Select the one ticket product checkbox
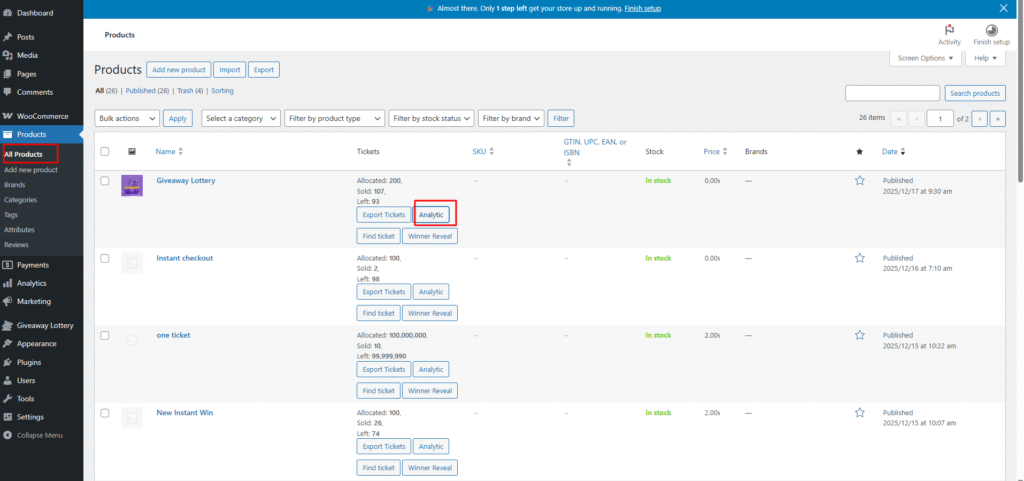Image resolution: width=1024 pixels, height=481 pixels. click(x=105, y=335)
